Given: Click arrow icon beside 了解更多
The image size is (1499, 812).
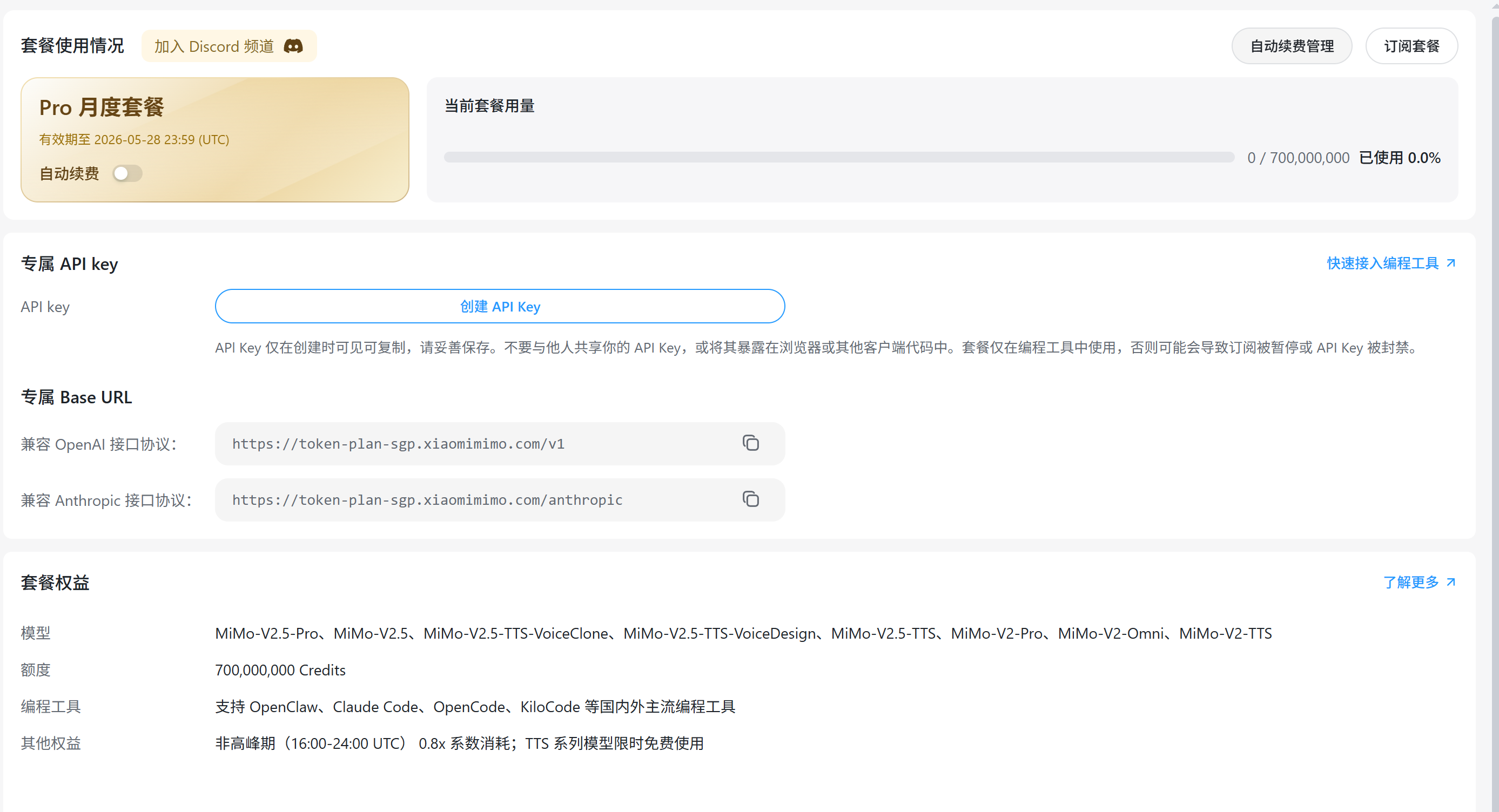Looking at the screenshot, I should pyautogui.click(x=1451, y=581).
